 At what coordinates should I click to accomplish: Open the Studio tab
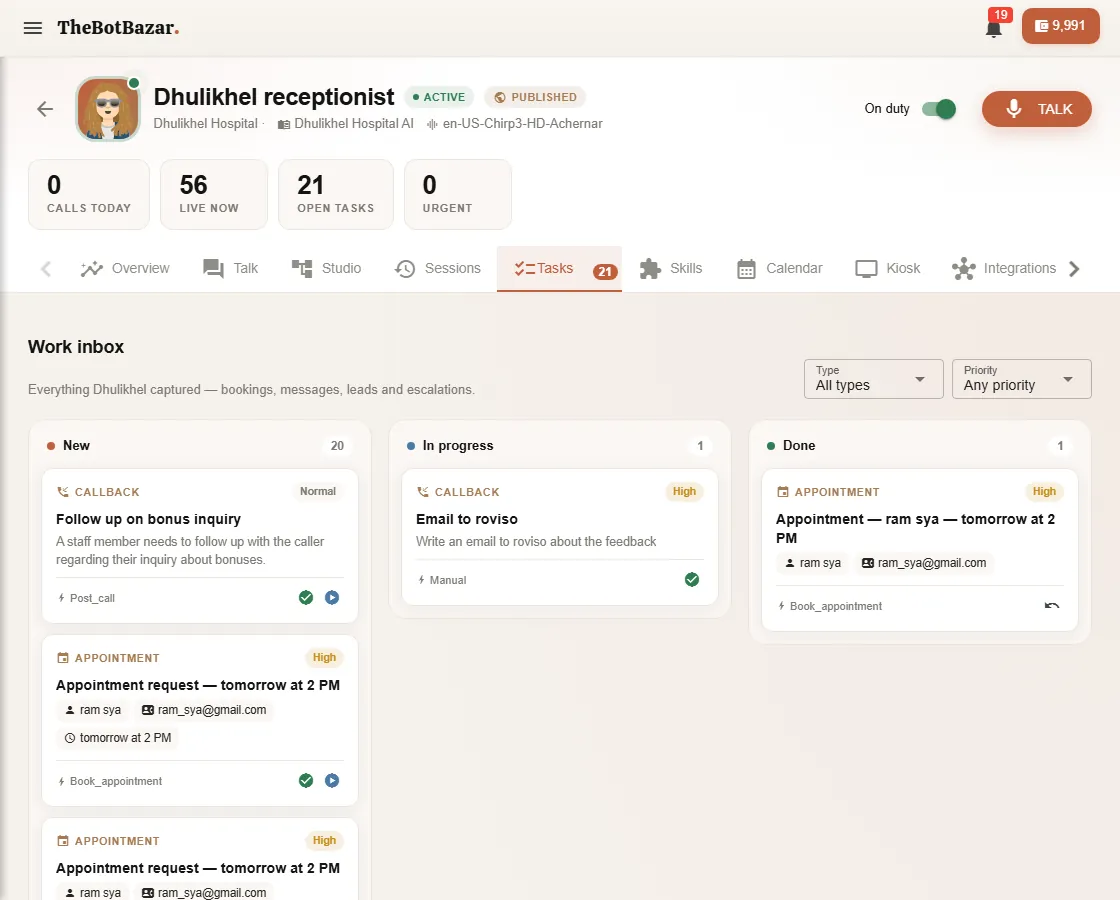click(326, 269)
